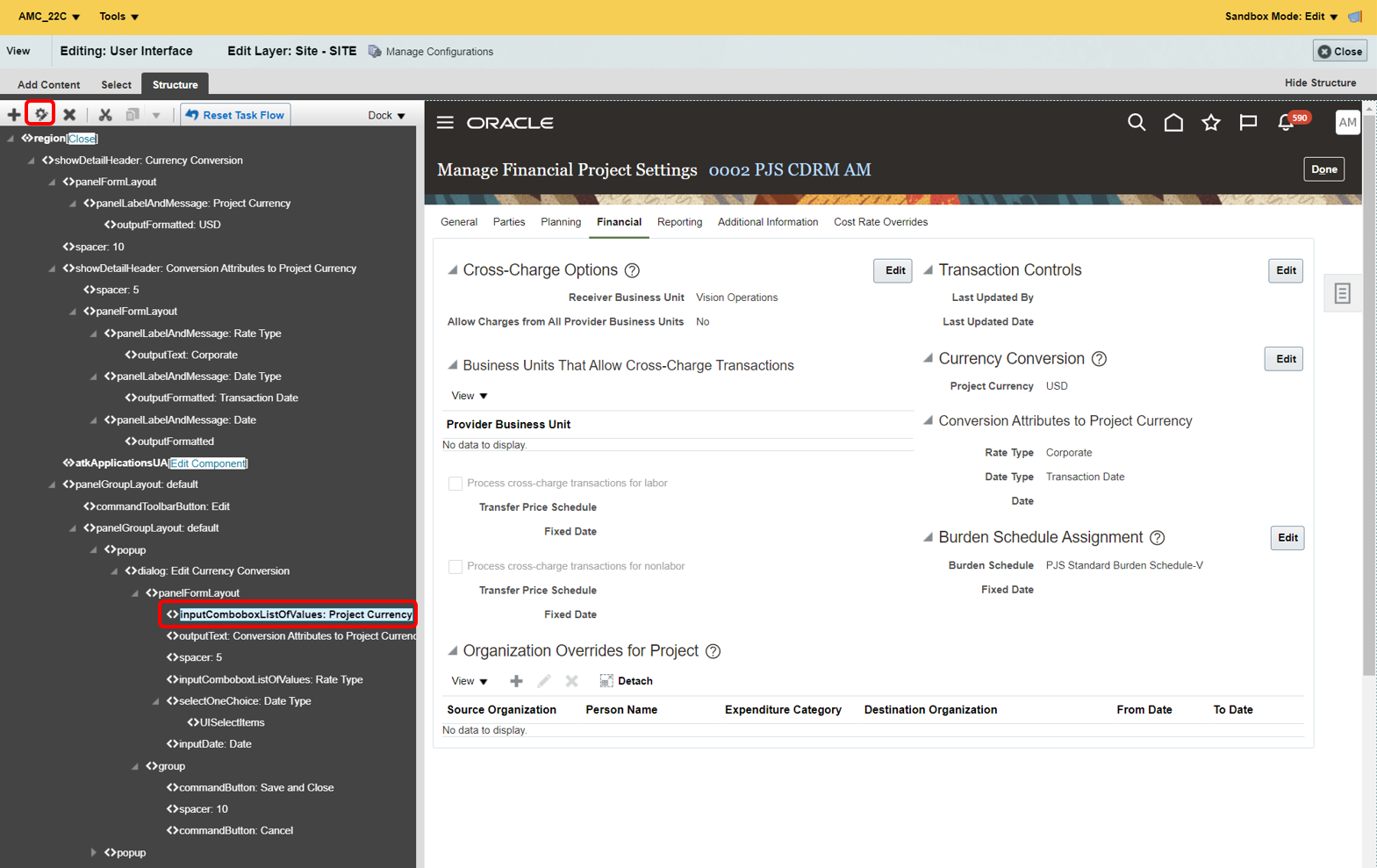
Task: Open the Parties tab
Action: 509,222
